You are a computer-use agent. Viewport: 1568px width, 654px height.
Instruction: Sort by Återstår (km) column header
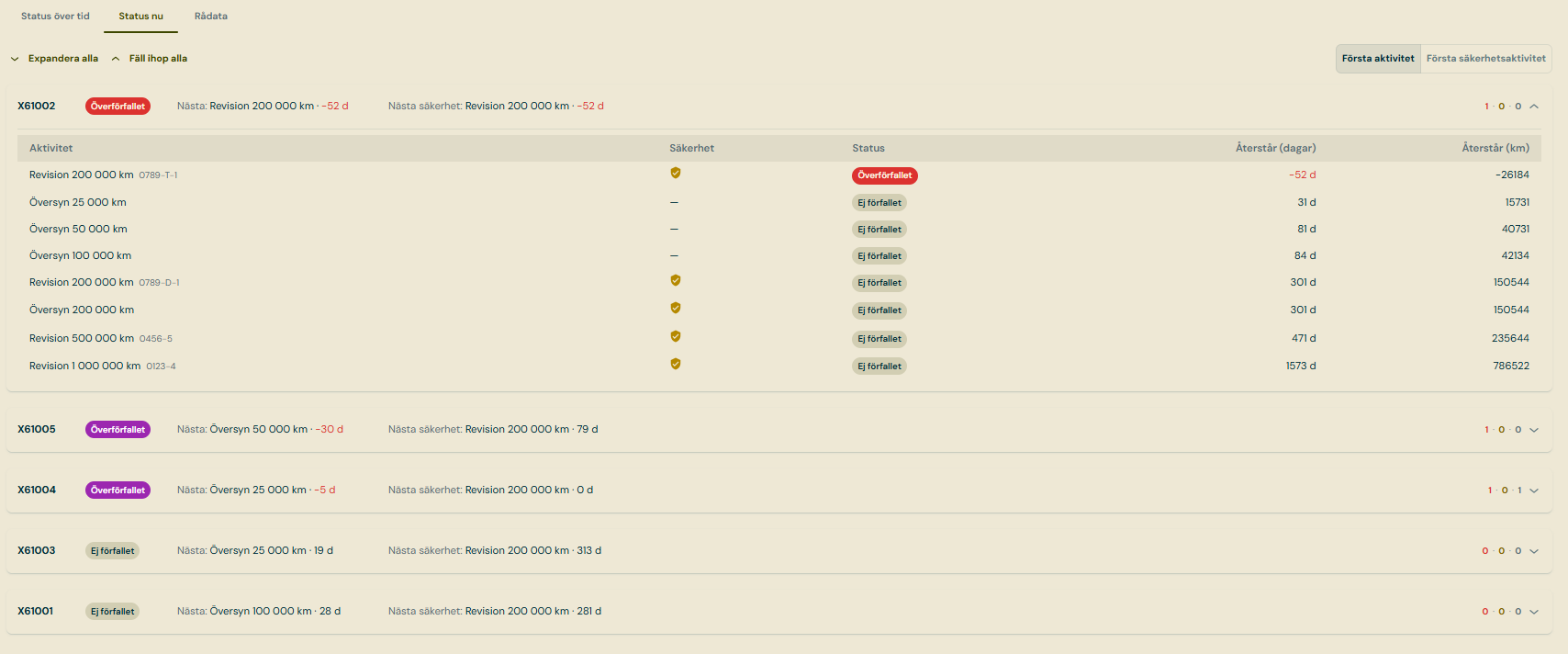(x=1495, y=148)
